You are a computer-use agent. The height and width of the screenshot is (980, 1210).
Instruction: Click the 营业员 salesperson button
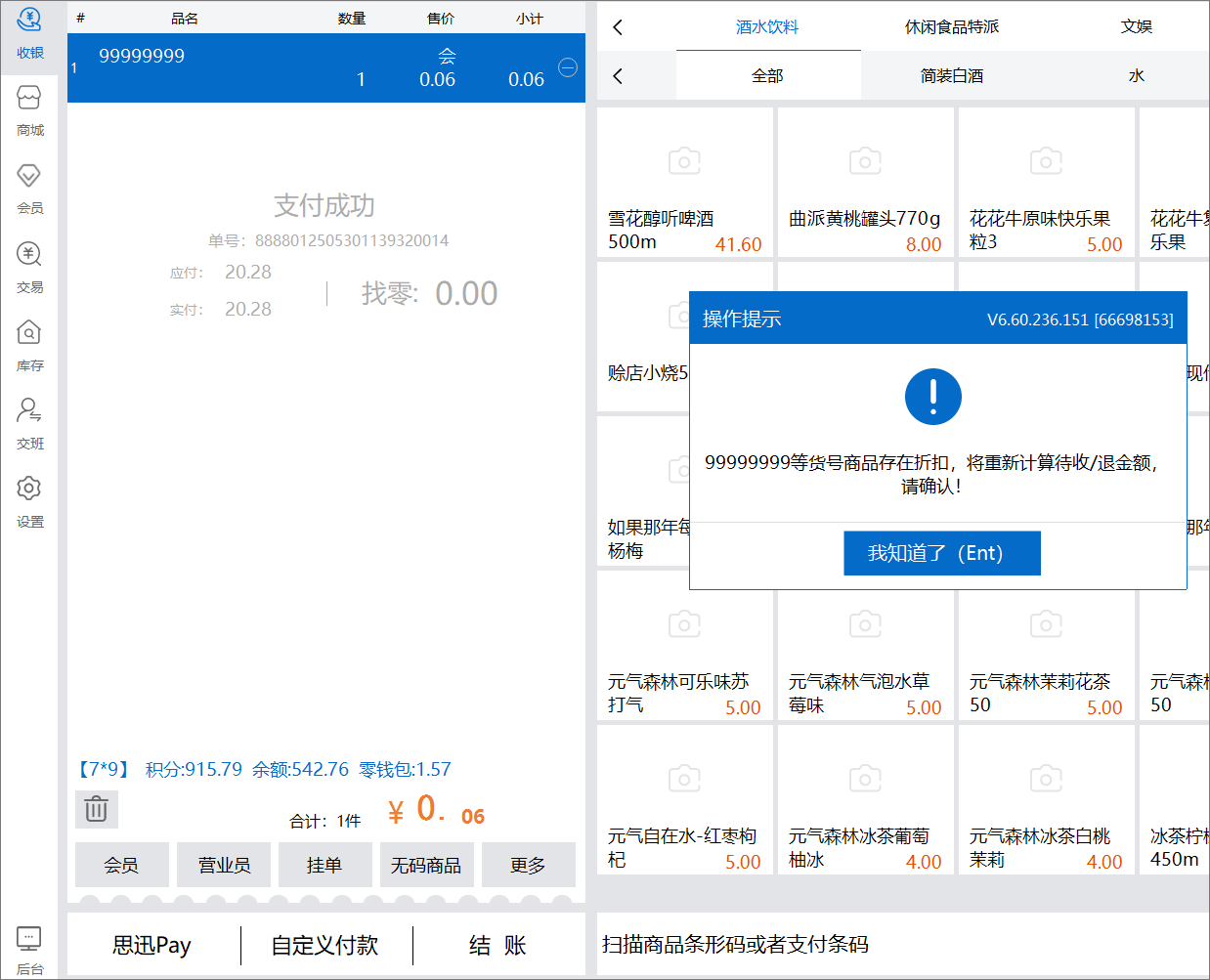224,865
